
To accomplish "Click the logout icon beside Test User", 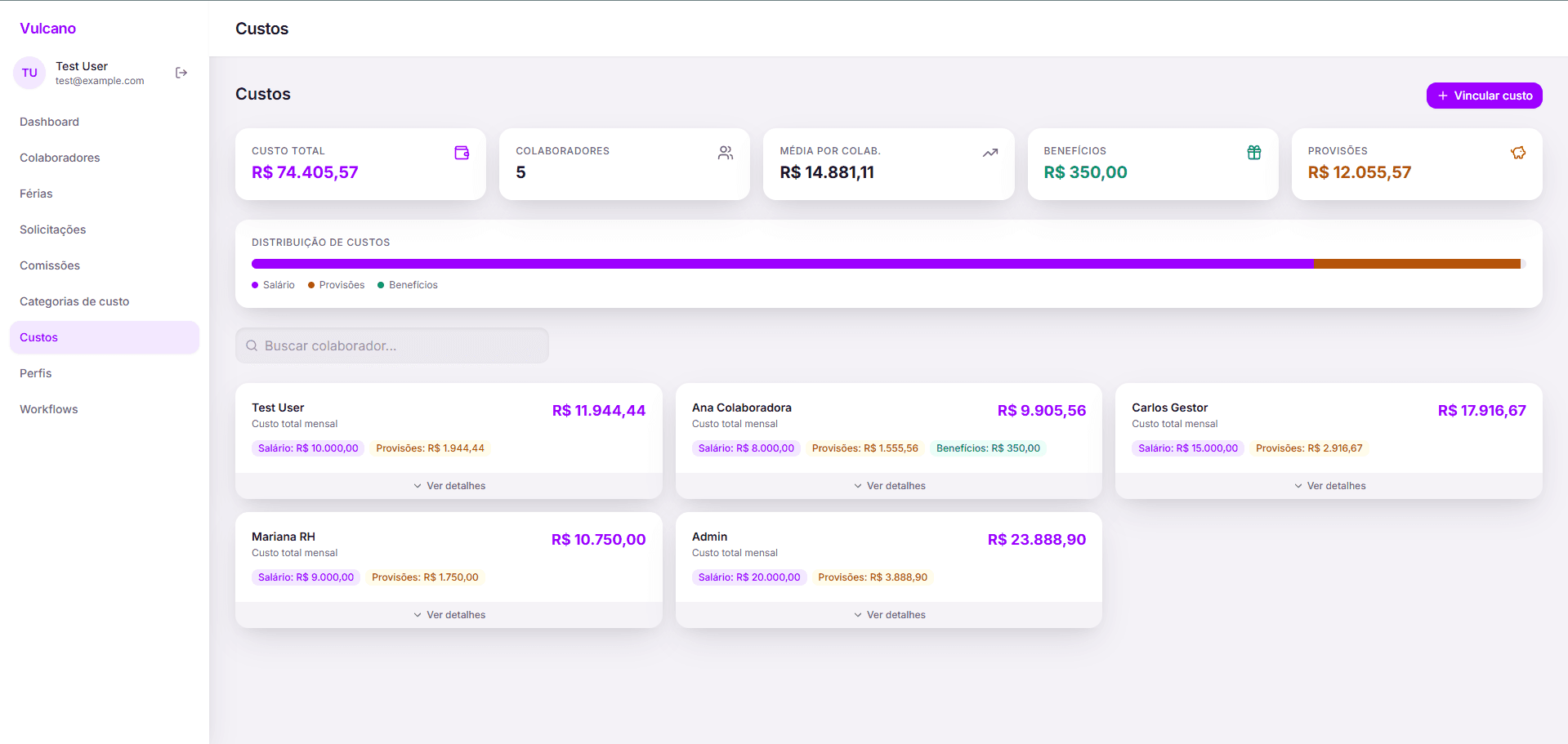I will coord(181,73).
